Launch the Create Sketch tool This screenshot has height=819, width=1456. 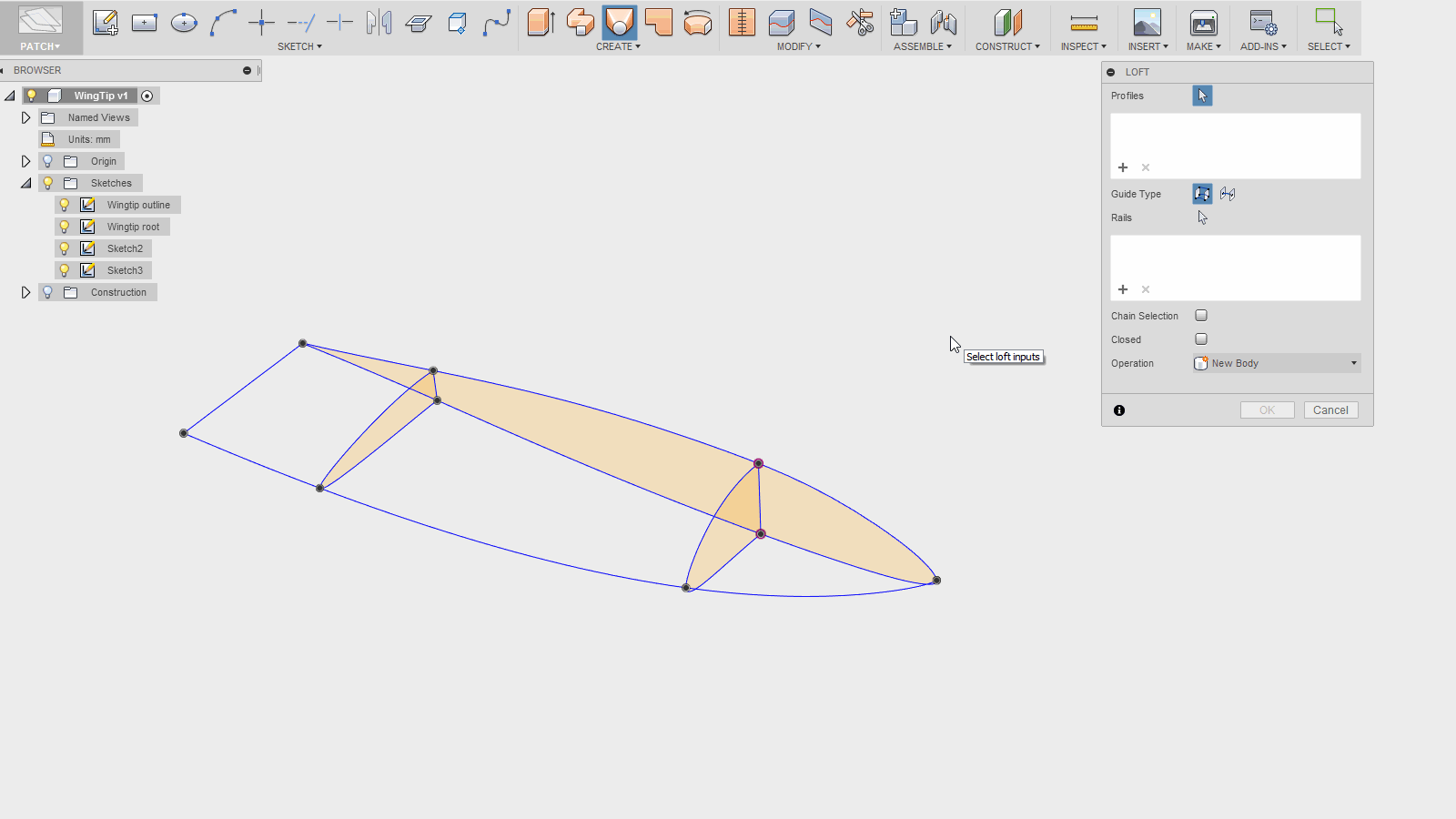(x=106, y=22)
